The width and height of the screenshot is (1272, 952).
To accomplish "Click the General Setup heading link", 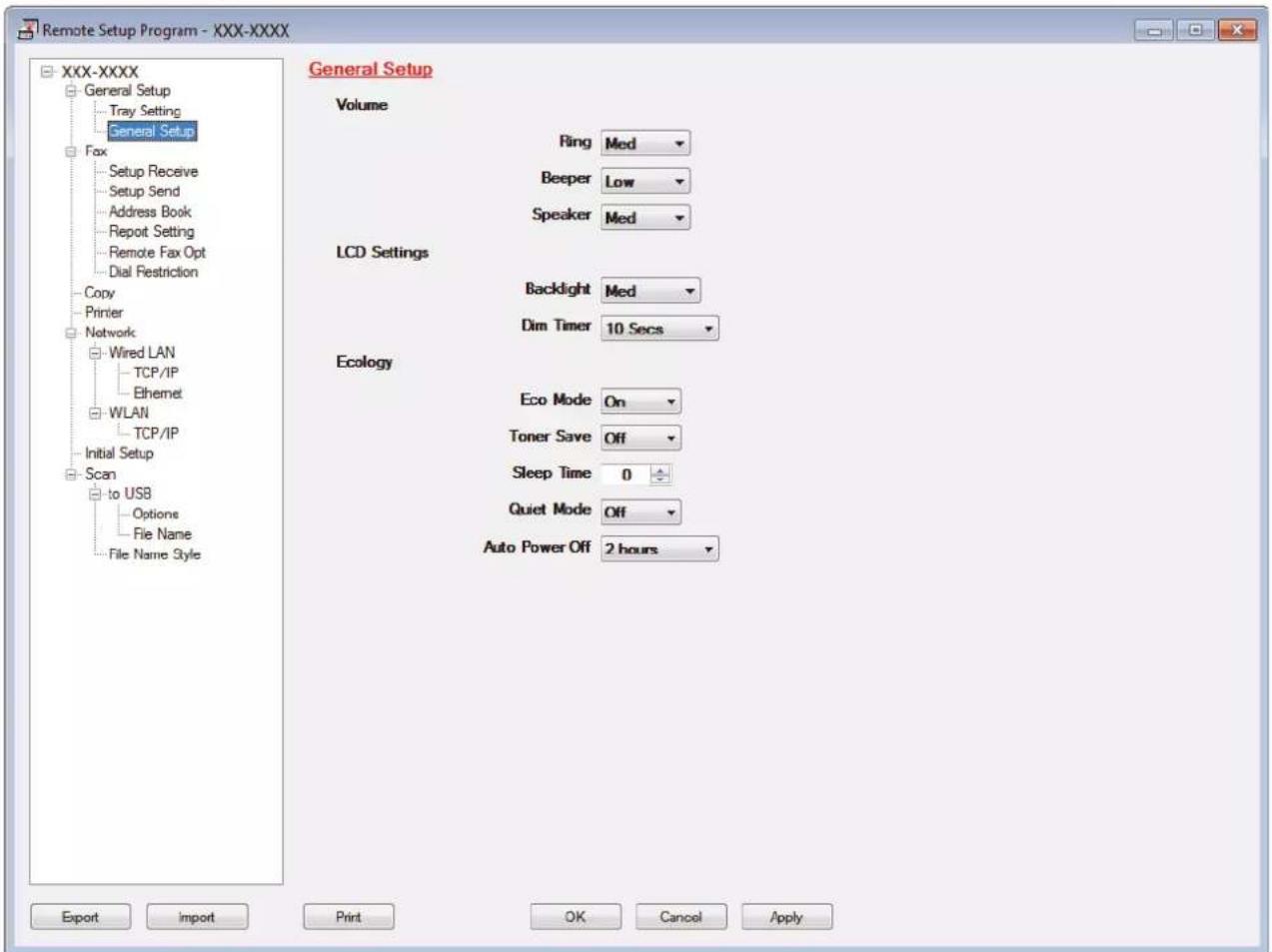I will tap(371, 69).
